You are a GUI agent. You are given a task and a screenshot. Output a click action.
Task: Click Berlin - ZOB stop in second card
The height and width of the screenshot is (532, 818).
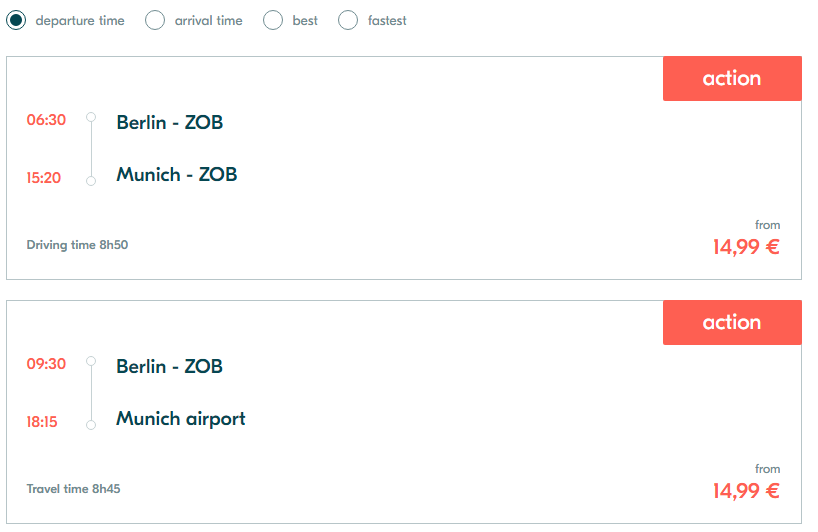[170, 366]
